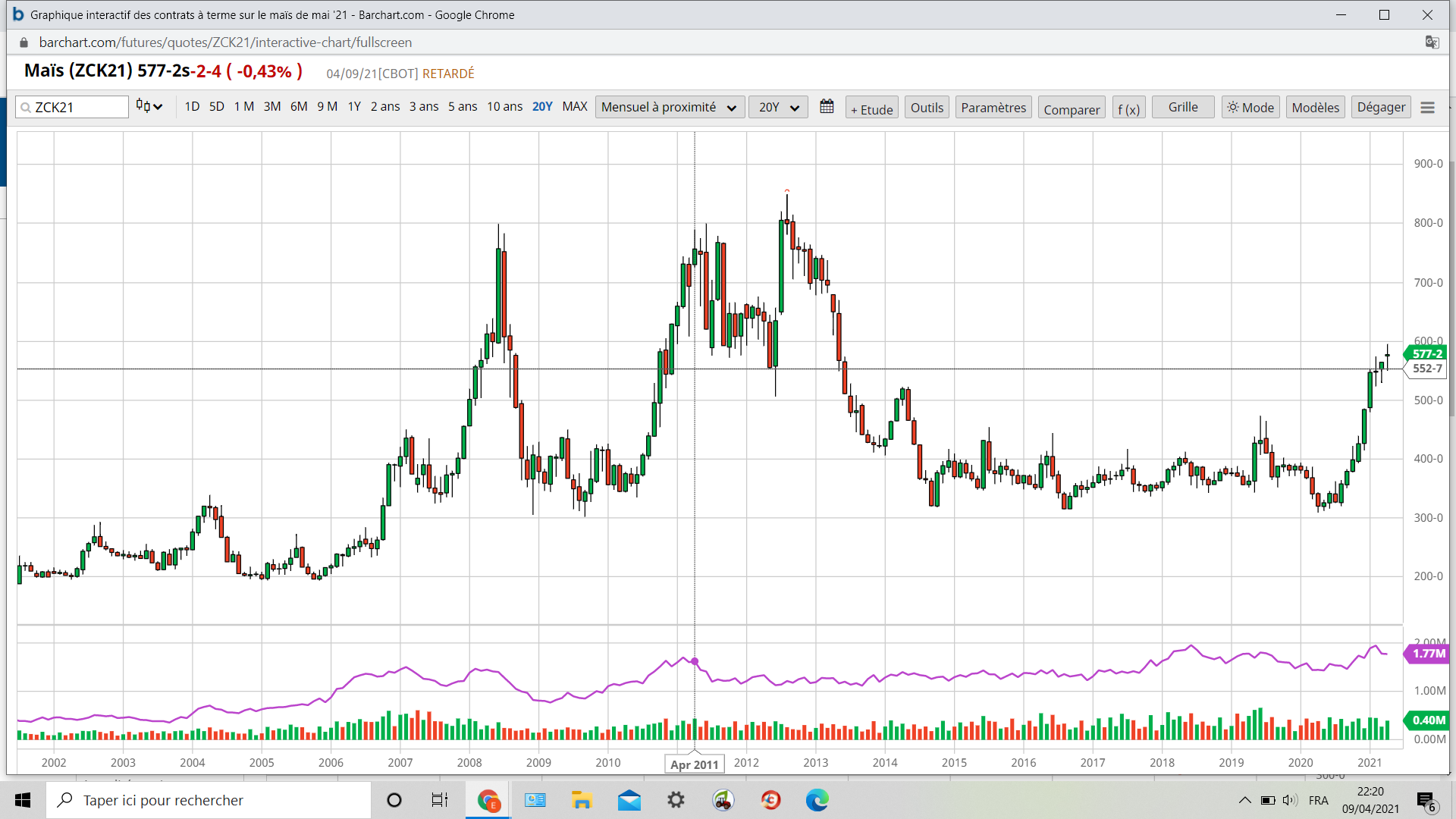This screenshot has width=1456, height=819.
Task: Select the 5 ans time range
Action: coord(463,106)
